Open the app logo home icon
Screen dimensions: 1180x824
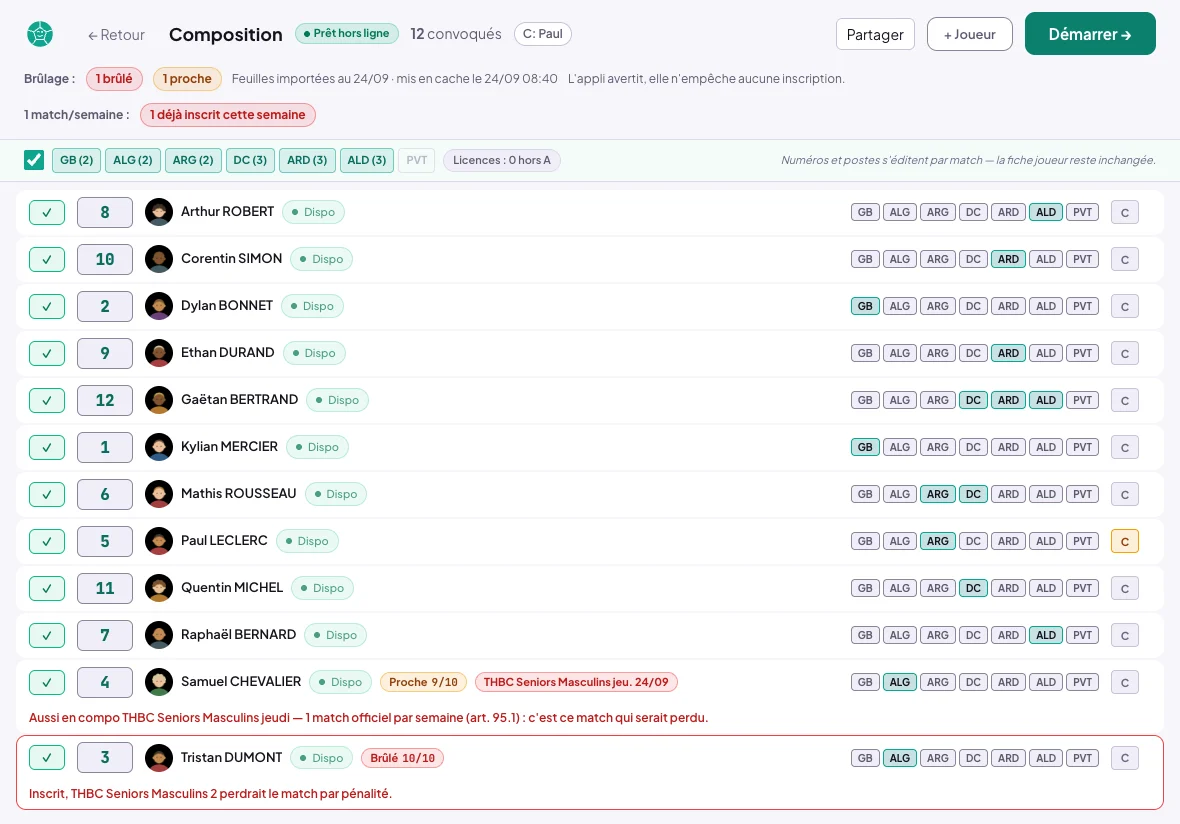[x=40, y=34]
